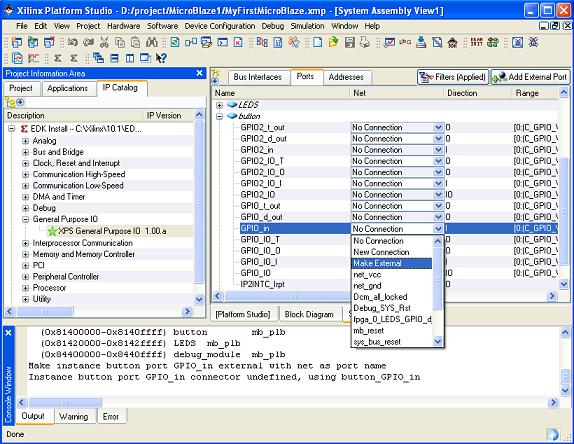Click the download bitstream toolbar icon
This screenshot has width=574, height=444.
[421, 42]
